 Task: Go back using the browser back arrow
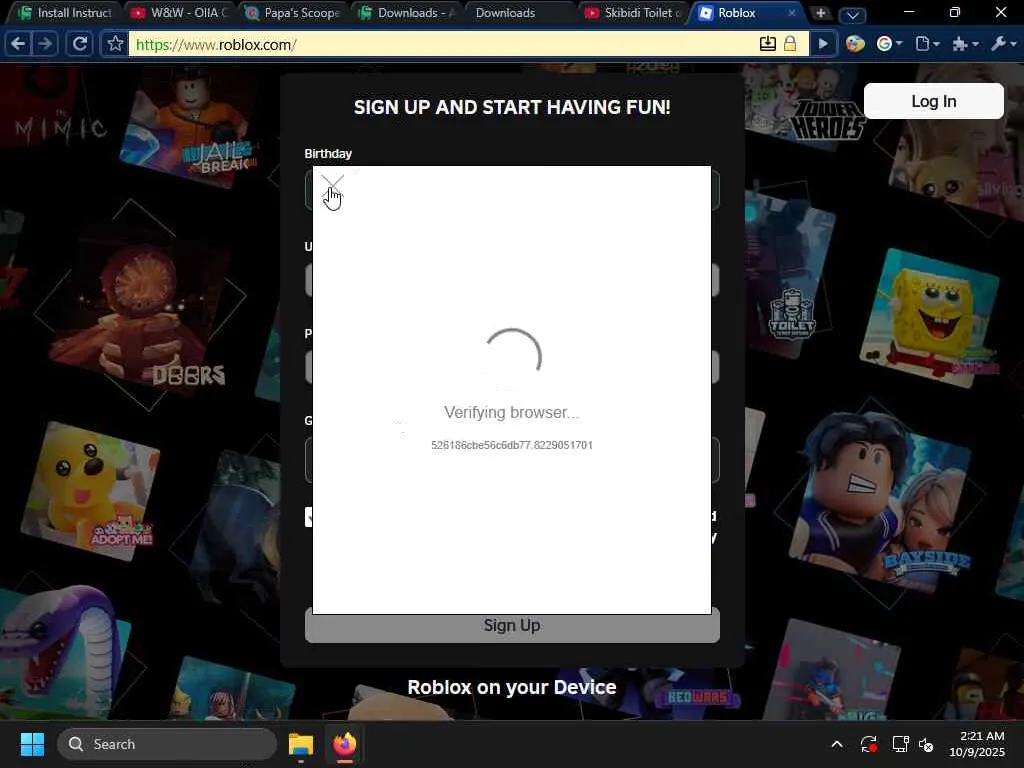click(18, 44)
